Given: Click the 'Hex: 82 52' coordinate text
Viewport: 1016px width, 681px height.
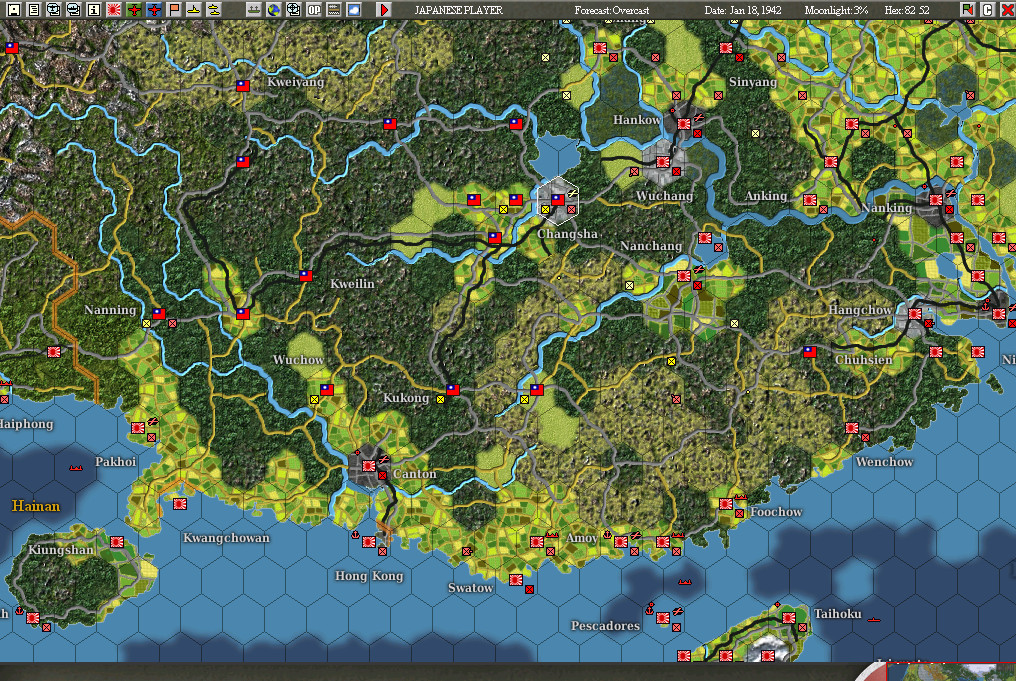Looking at the screenshot, I should [906, 10].
